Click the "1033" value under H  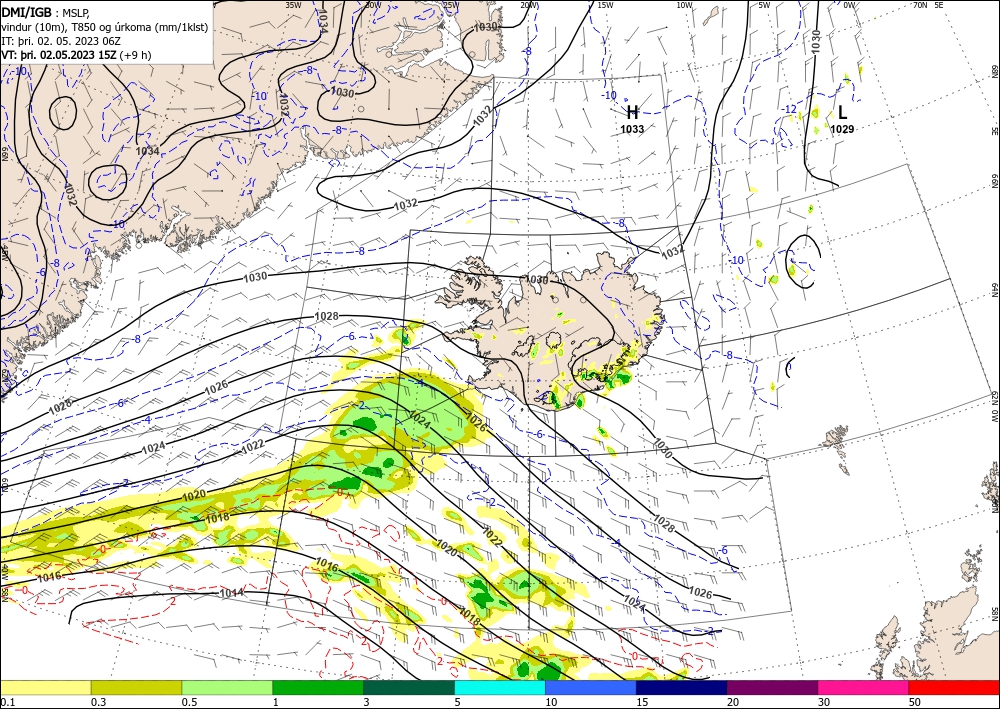click(x=632, y=129)
